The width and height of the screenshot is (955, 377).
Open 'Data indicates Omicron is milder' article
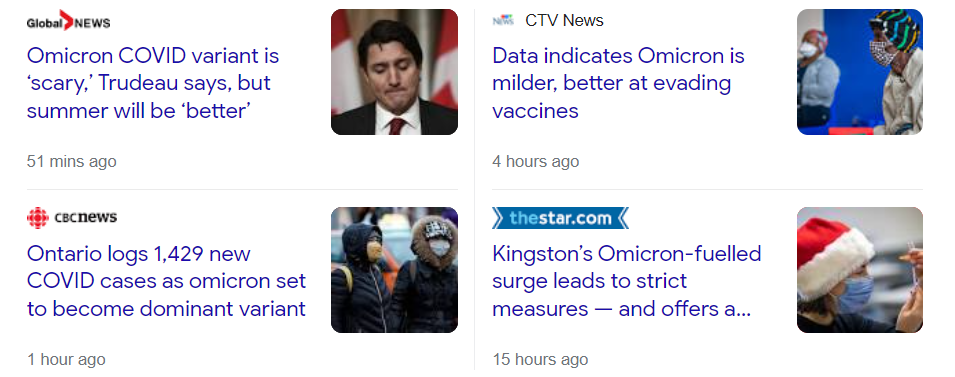click(618, 83)
